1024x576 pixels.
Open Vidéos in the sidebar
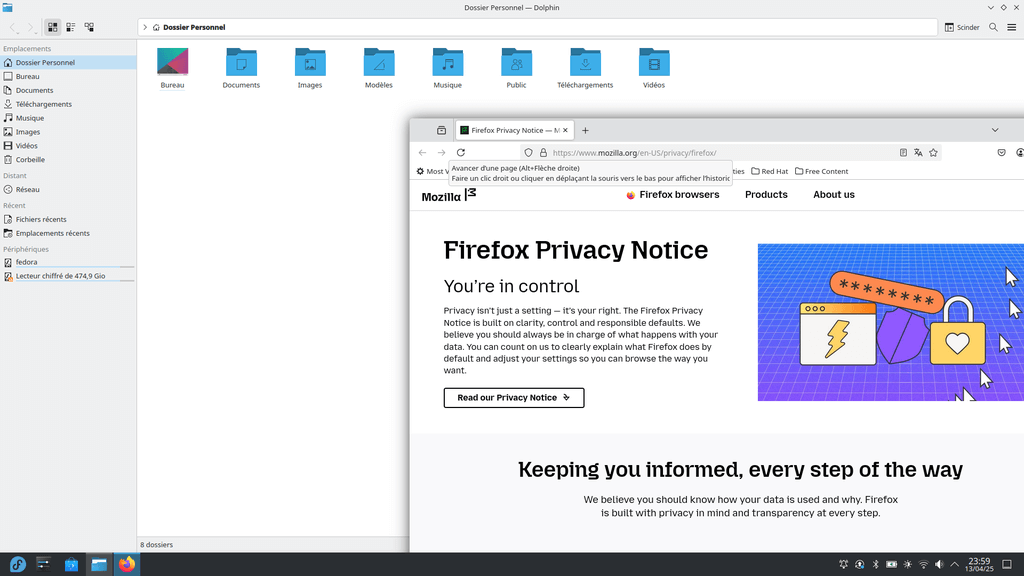[x=68, y=146]
